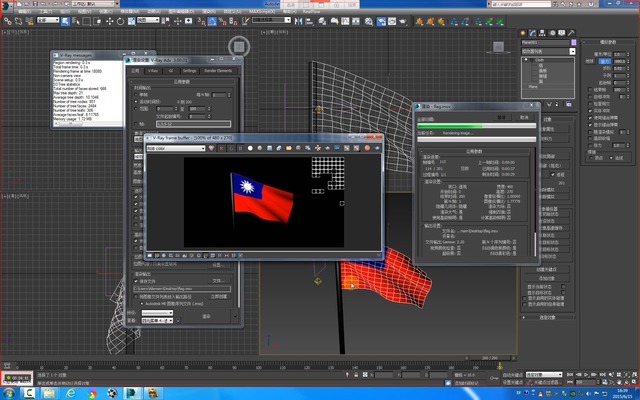Image resolution: width=640 pixels, height=400 pixels.
Task: Open the file explorer taskbar icon
Action: 50,393
